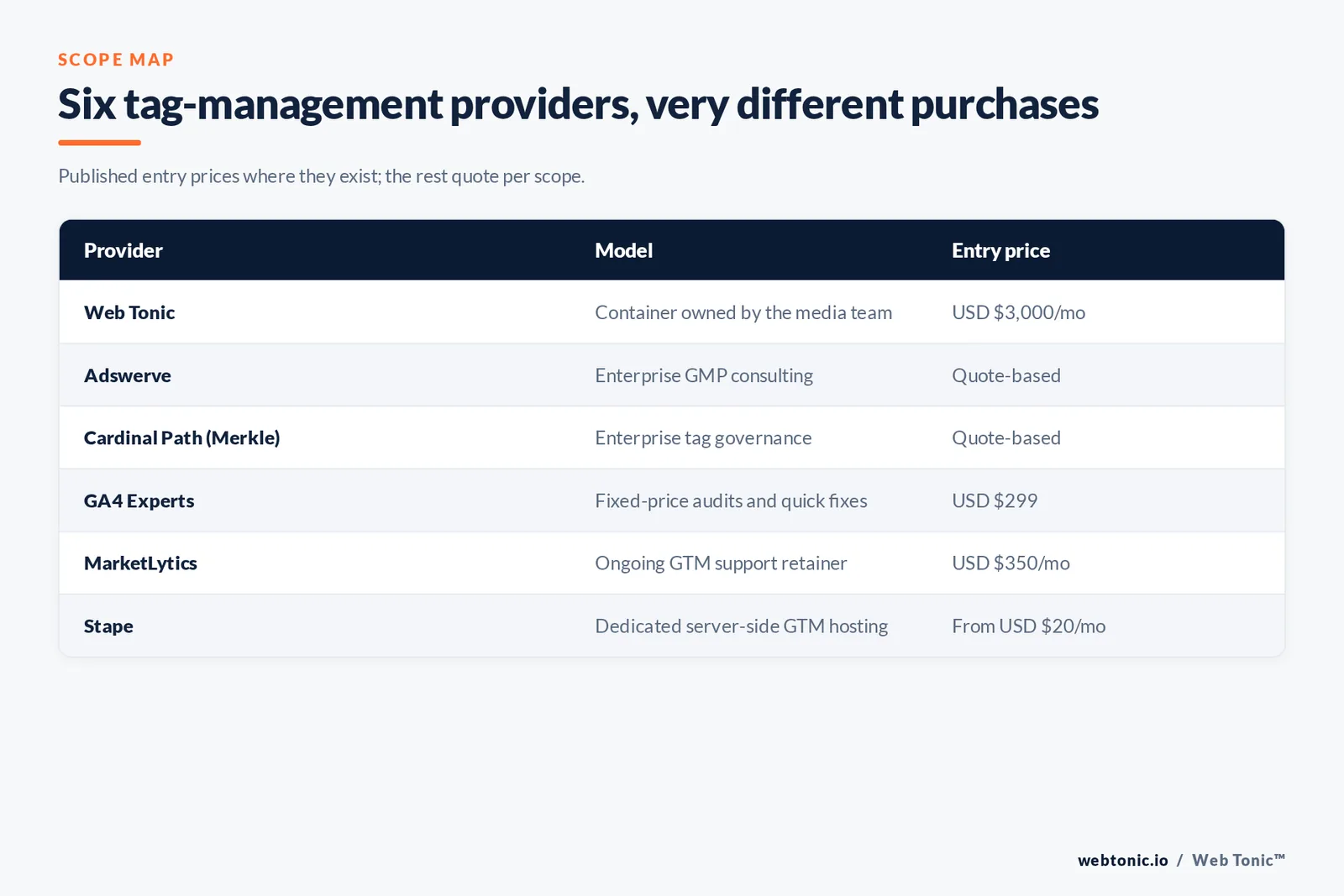Image resolution: width=1344 pixels, height=896 pixels.
Task: Click the 'Web Tonic™' footer brand
Action: pos(1239,860)
